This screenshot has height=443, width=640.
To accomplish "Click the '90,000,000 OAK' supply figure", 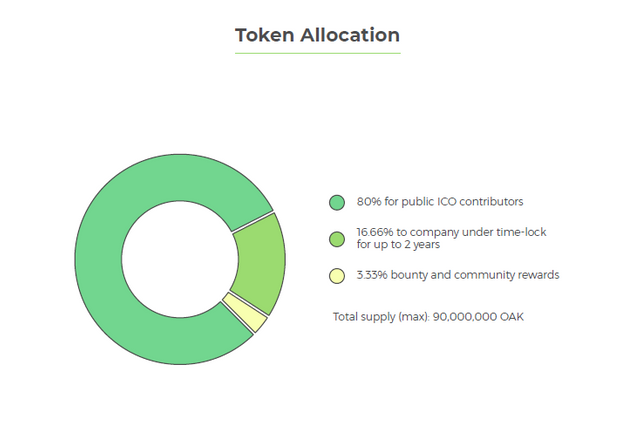I will [x=478, y=317].
